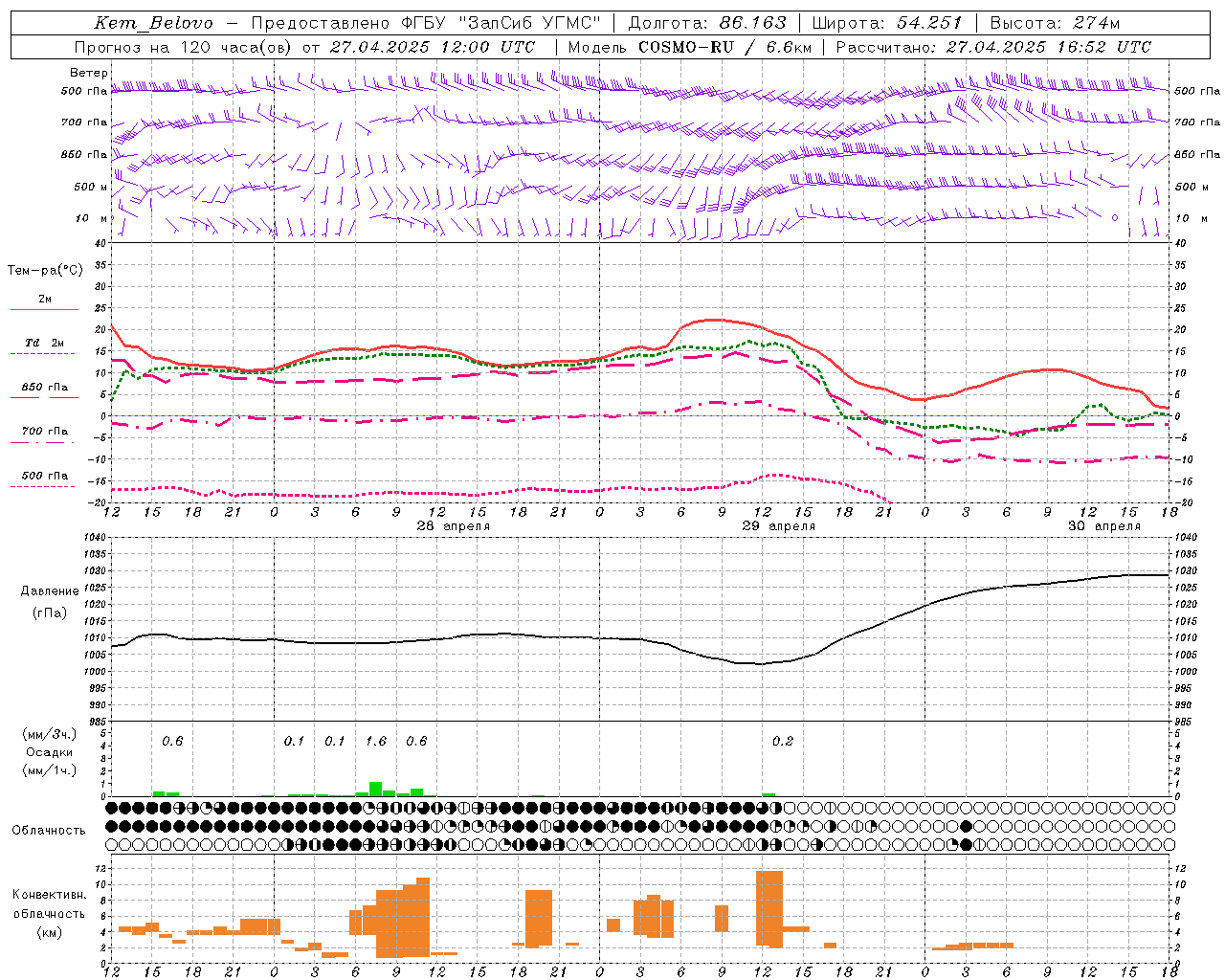Image resolution: width=1225 pixels, height=980 pixels.
Task: Click the Давление pressure panel label
Action: coord(50,591)
